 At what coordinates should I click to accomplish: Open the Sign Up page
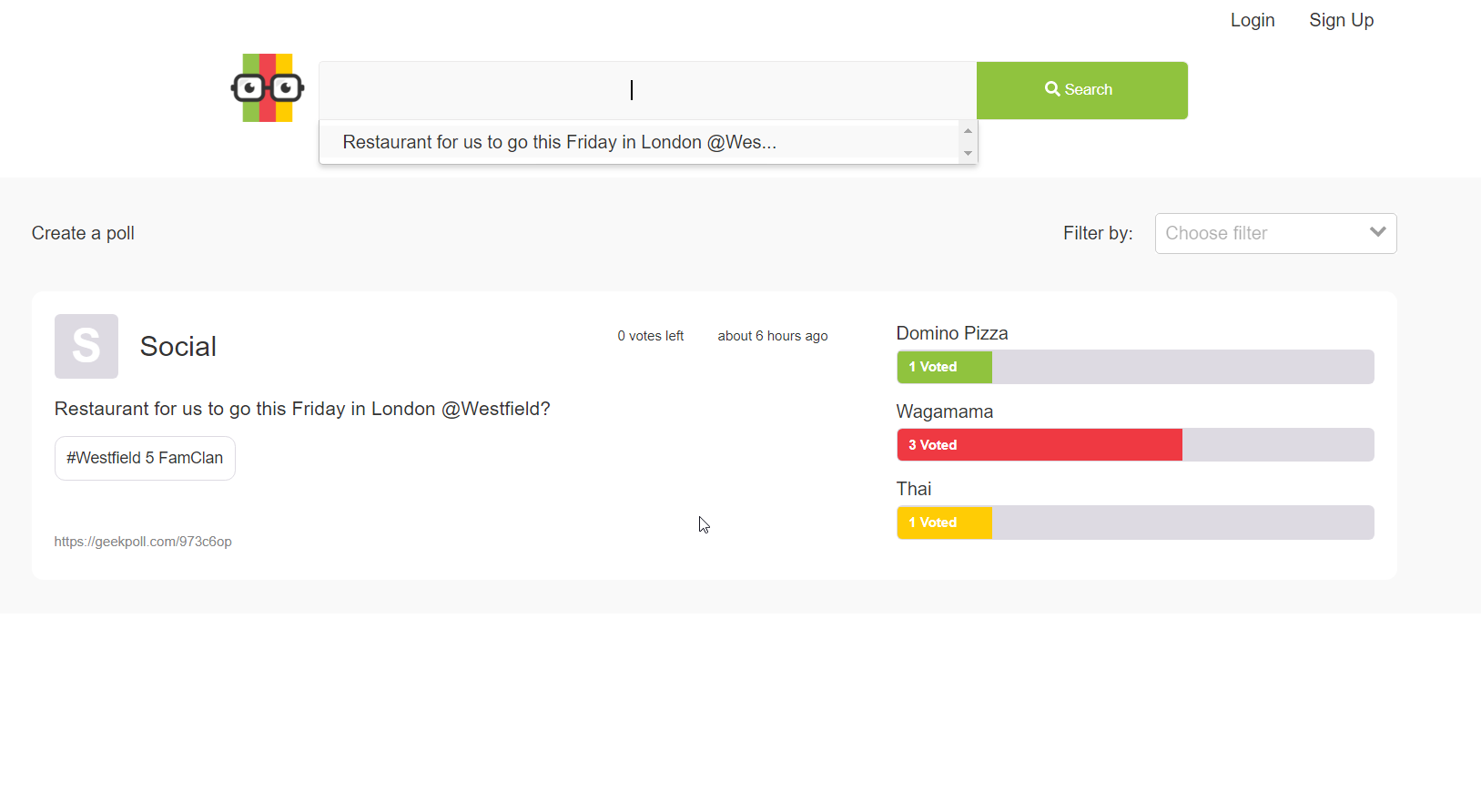pyautogui.click(x=1342, y=20)
